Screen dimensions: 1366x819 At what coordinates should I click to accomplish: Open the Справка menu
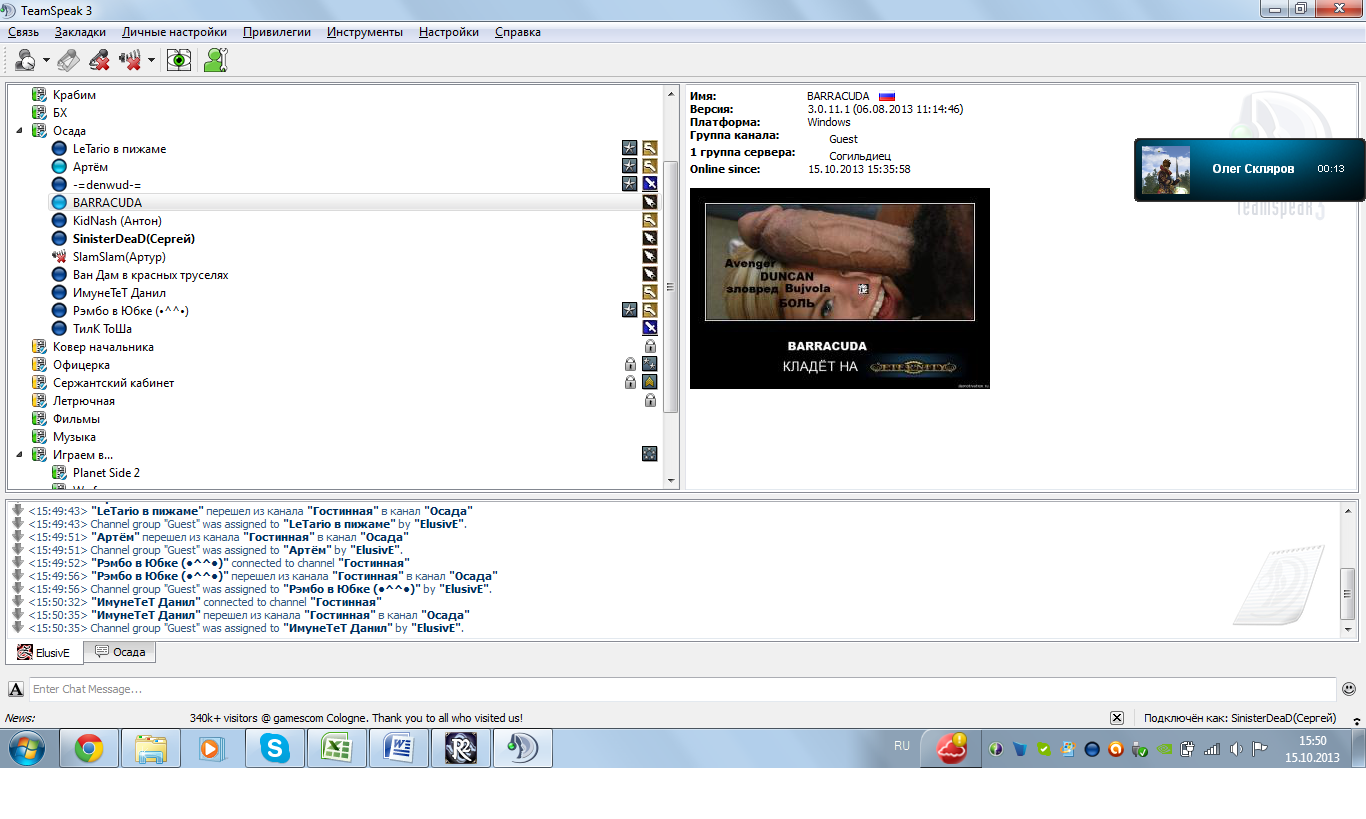click(x=518, y=32)
